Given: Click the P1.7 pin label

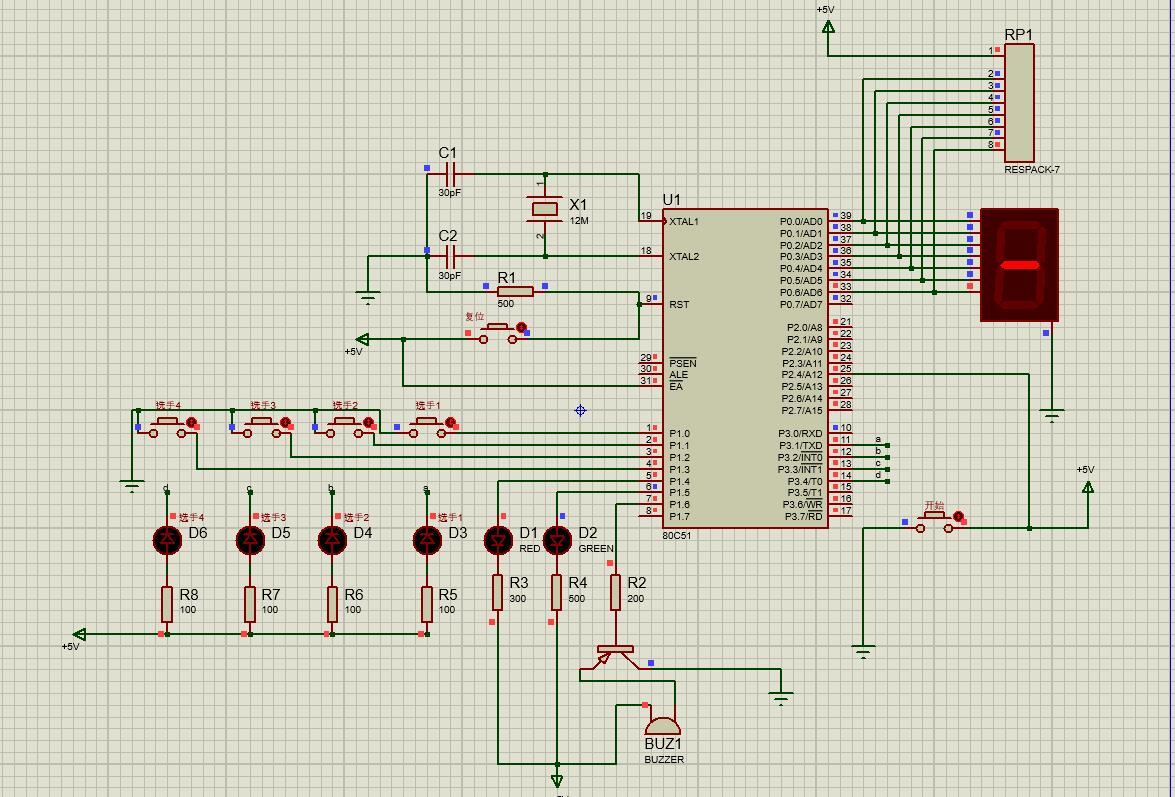Looking at the screenshot, I should point(680,517).
